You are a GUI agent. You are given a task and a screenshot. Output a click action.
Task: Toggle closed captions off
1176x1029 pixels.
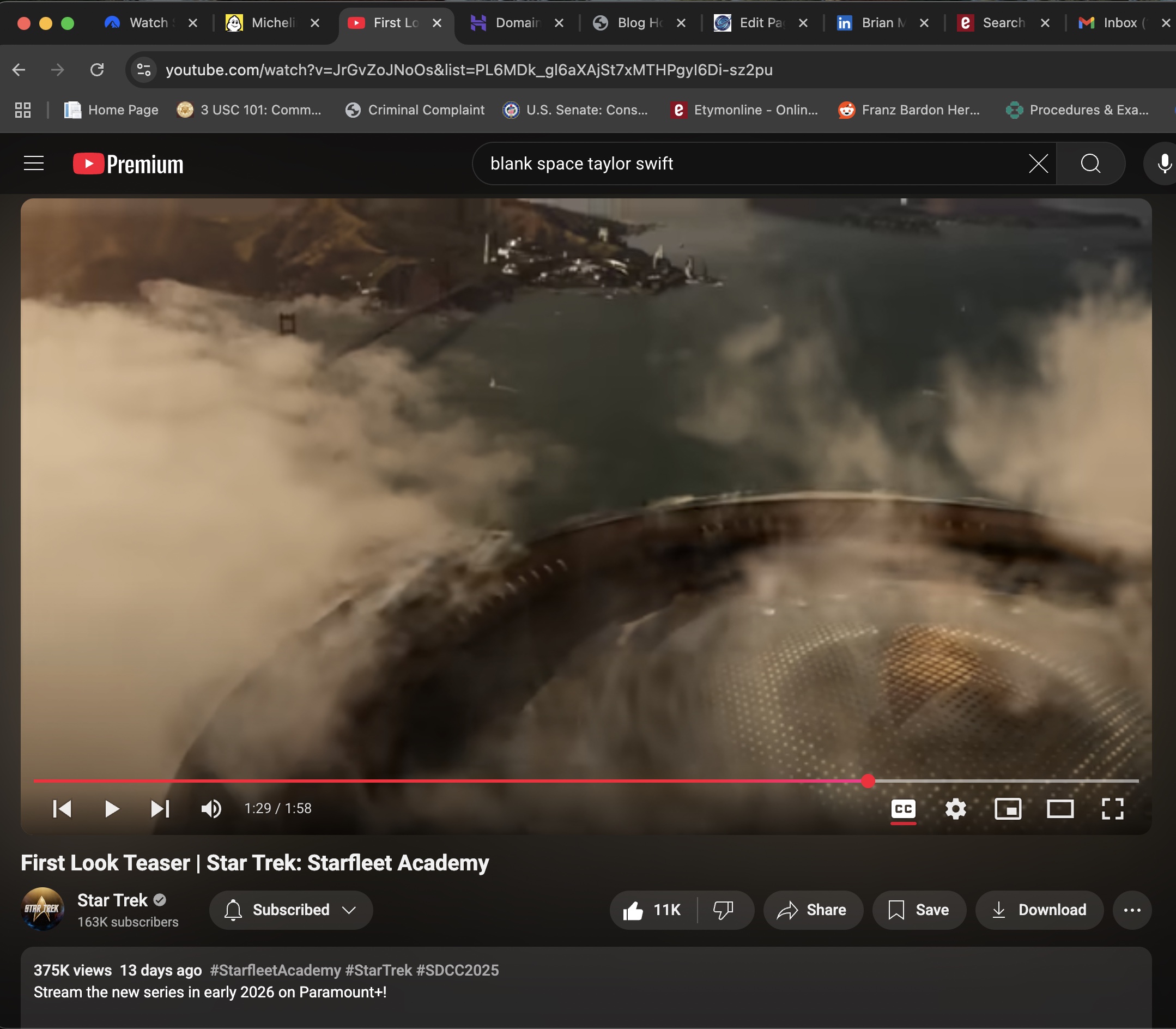903,809
